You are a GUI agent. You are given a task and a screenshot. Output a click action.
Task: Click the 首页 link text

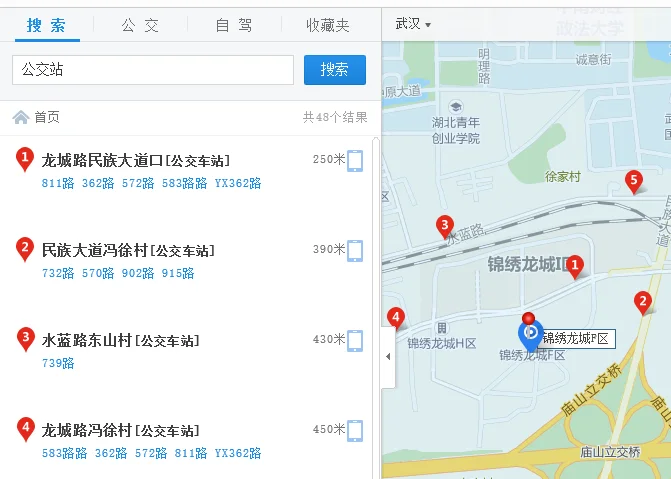coord(47,117)
